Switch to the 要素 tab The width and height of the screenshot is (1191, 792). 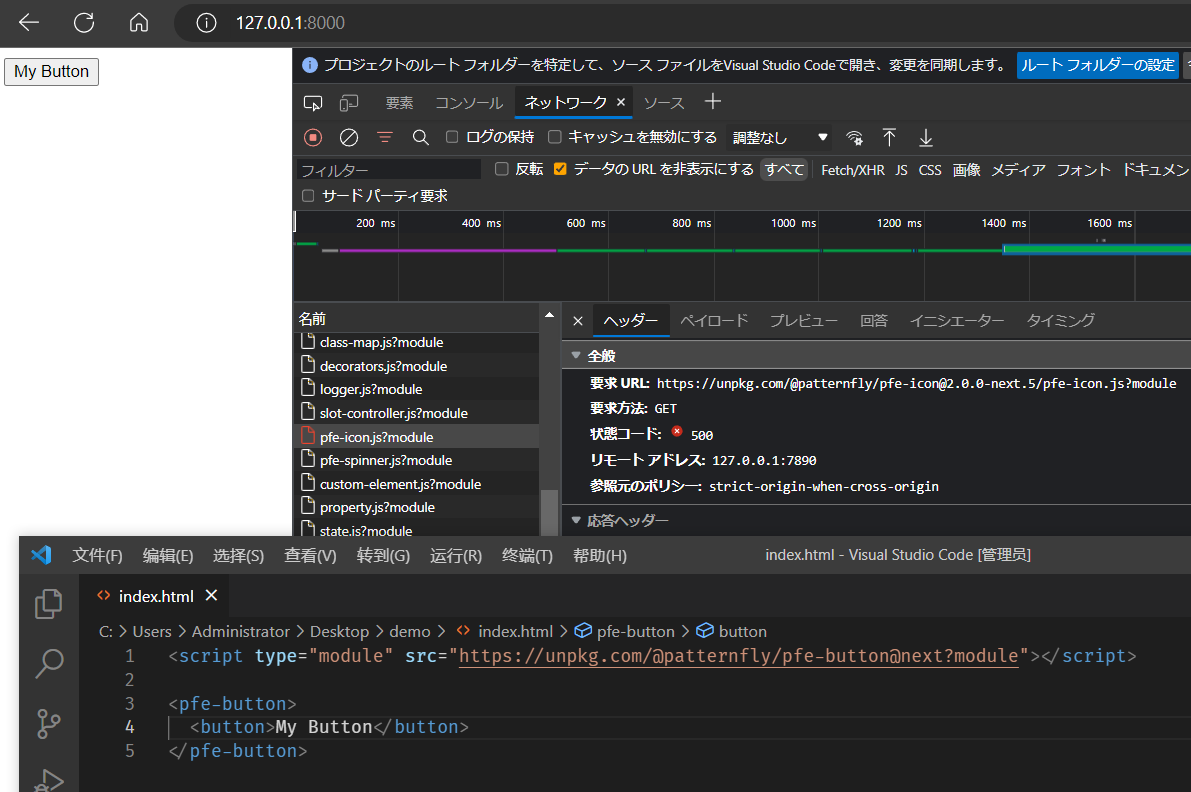coord(400,103)
